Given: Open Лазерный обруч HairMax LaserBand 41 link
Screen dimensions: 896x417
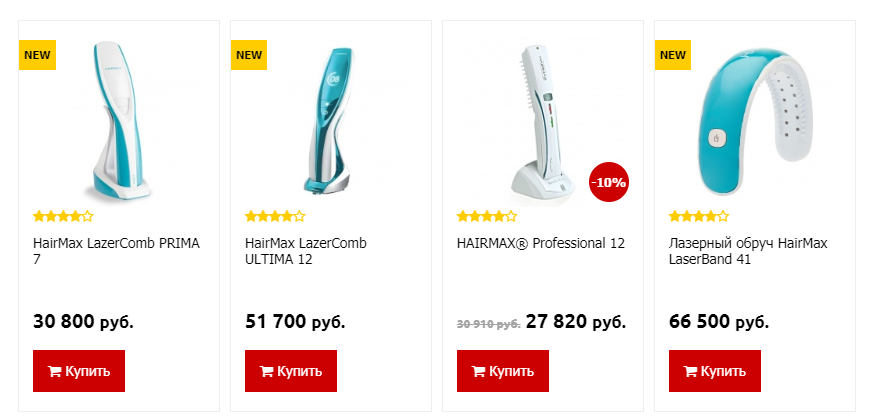Looking at the screenshot, I should click(x=748, y=251).
